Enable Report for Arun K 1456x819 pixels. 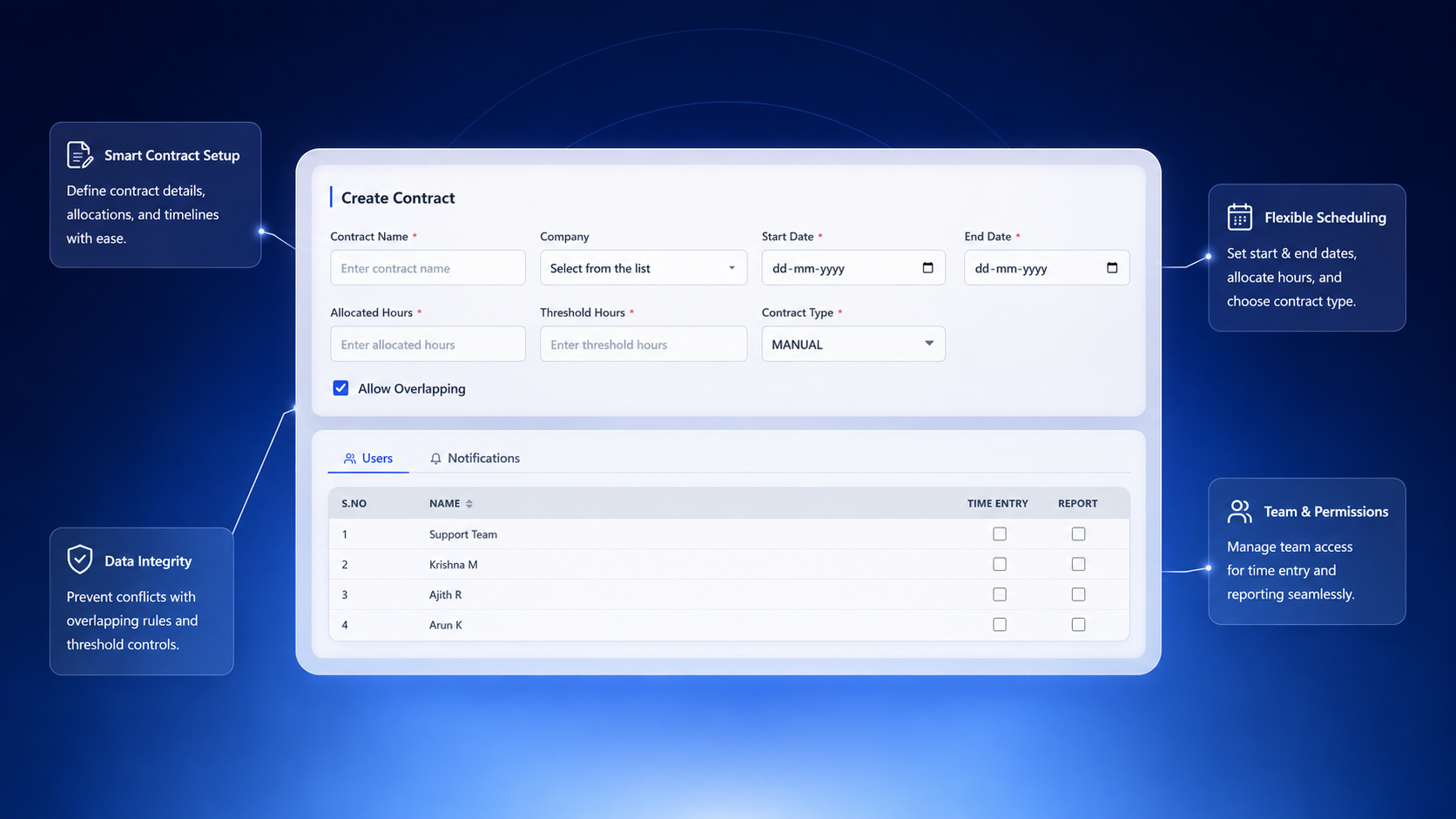tap(1078, 625)
